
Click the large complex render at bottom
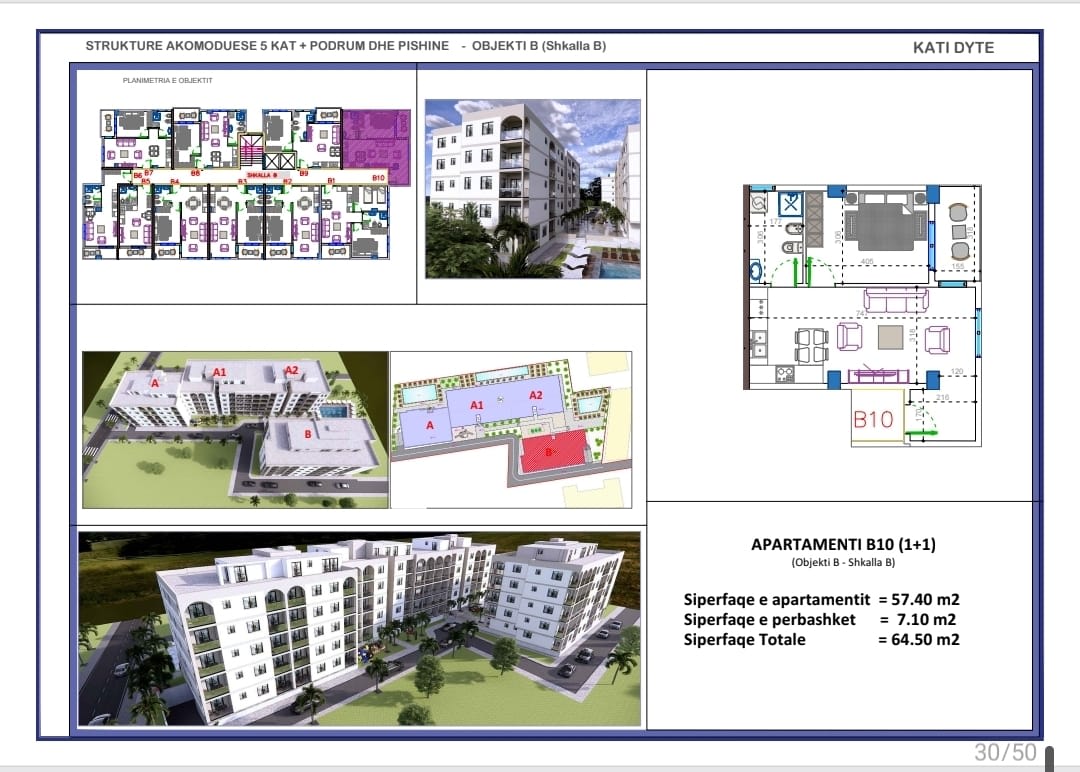360,629
